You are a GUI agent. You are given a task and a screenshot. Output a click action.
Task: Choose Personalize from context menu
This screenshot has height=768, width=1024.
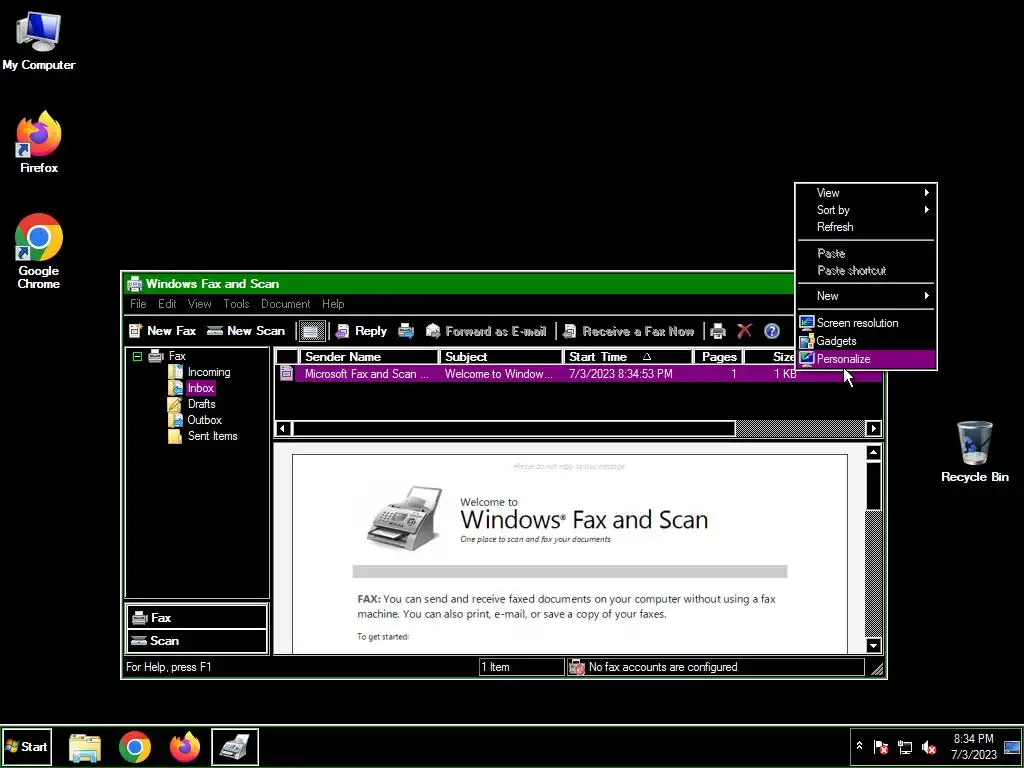(866, 359)
